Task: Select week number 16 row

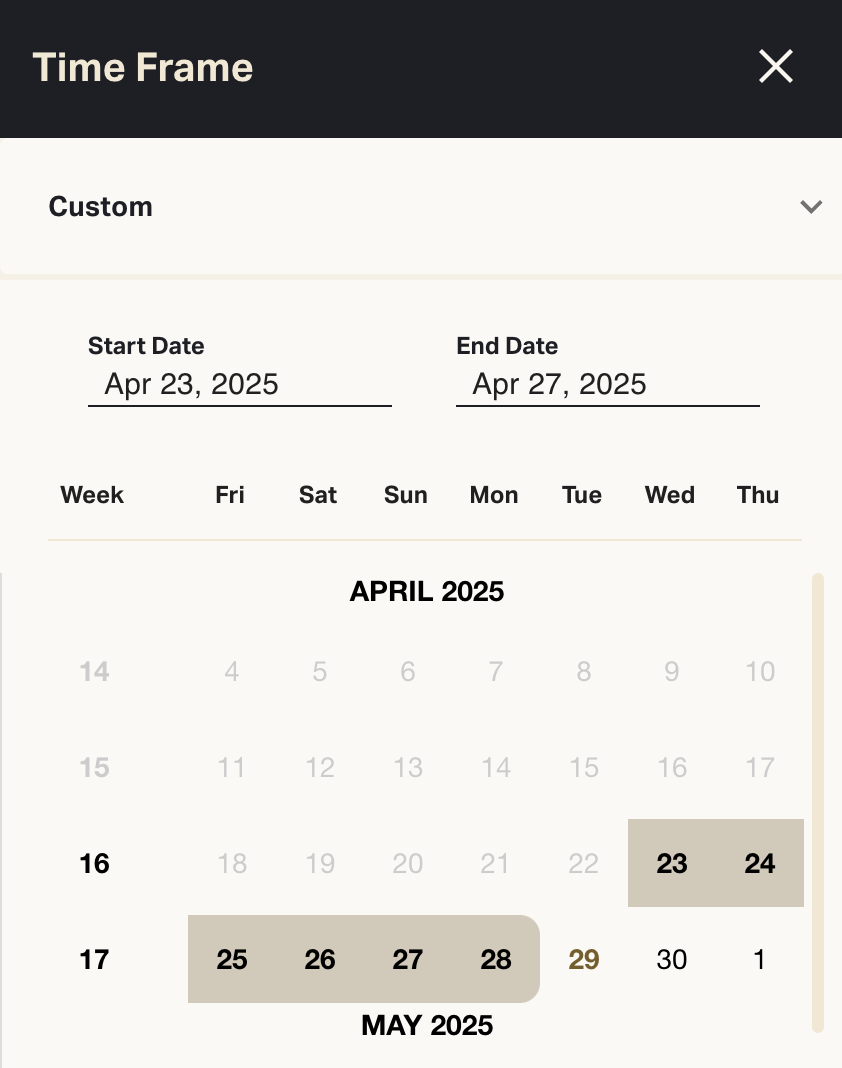Action: tap(94, 863)
